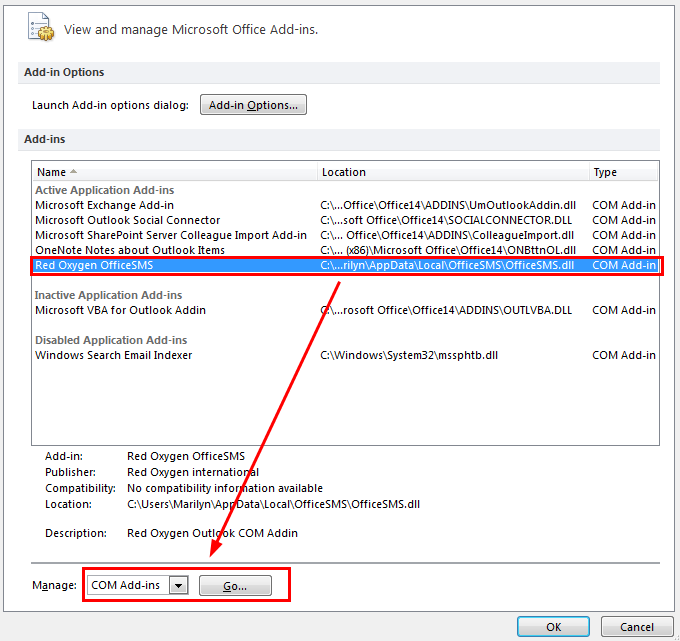Click the Publisher value Red Oxygen international
This screenshot has width=680, height=641.
(193, 472)
